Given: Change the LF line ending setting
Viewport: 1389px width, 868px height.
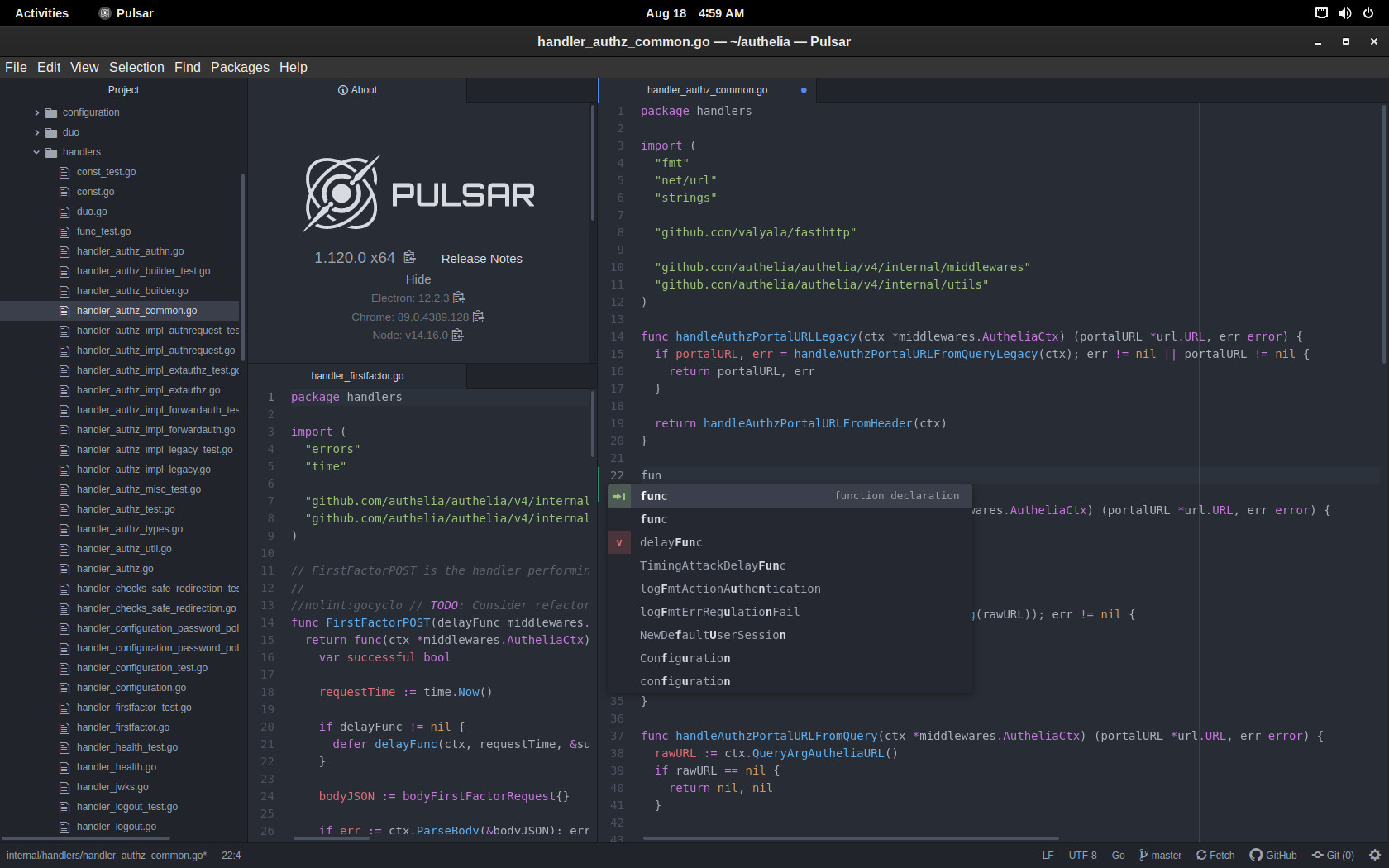Looking at the screenshot, I should (1048, 856).
